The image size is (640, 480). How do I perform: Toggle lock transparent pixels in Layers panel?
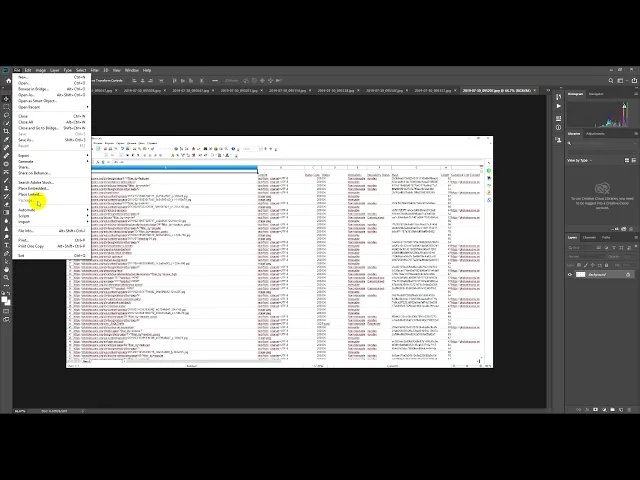tap(580, 265)
